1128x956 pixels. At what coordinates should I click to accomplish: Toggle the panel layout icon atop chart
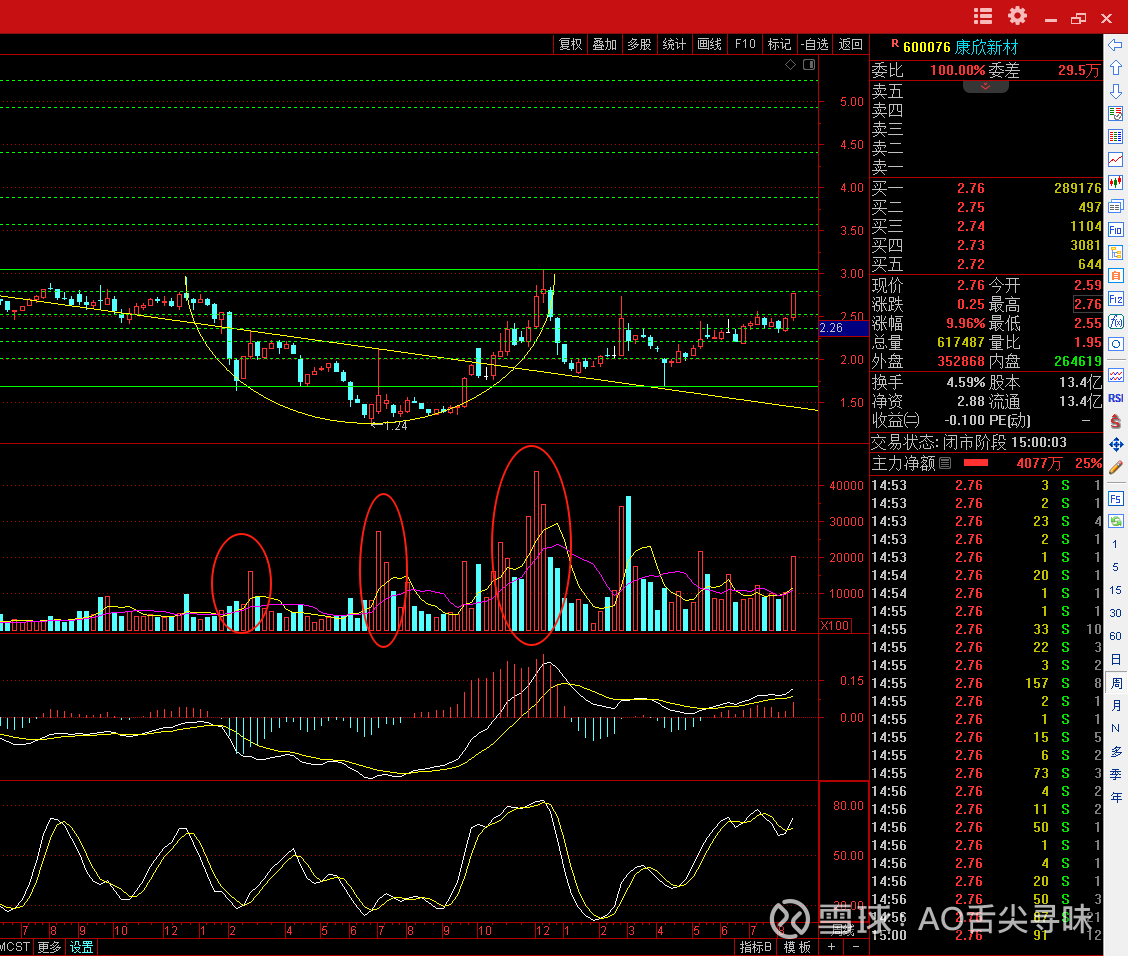809,65
